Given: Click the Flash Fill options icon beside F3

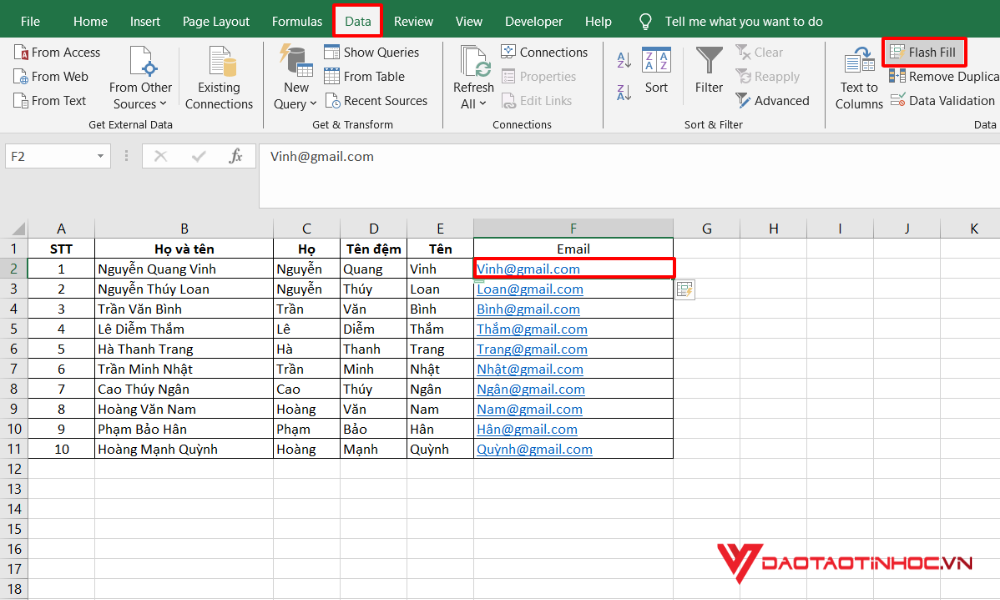Looking at the screenshot, I should tap(685, 289).
